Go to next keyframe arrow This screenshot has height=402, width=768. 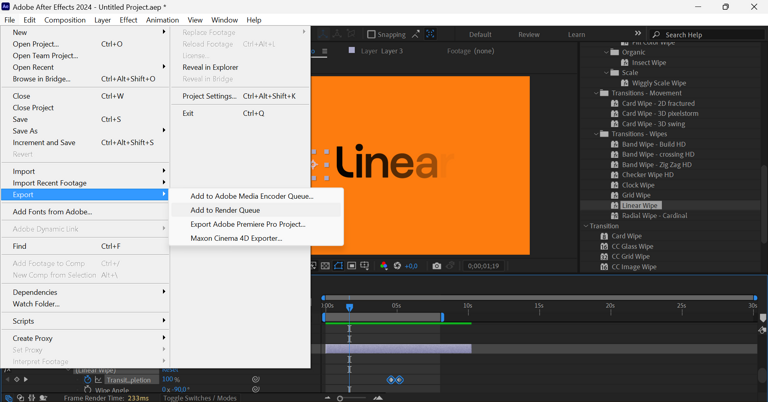click(x=25, y=379)
